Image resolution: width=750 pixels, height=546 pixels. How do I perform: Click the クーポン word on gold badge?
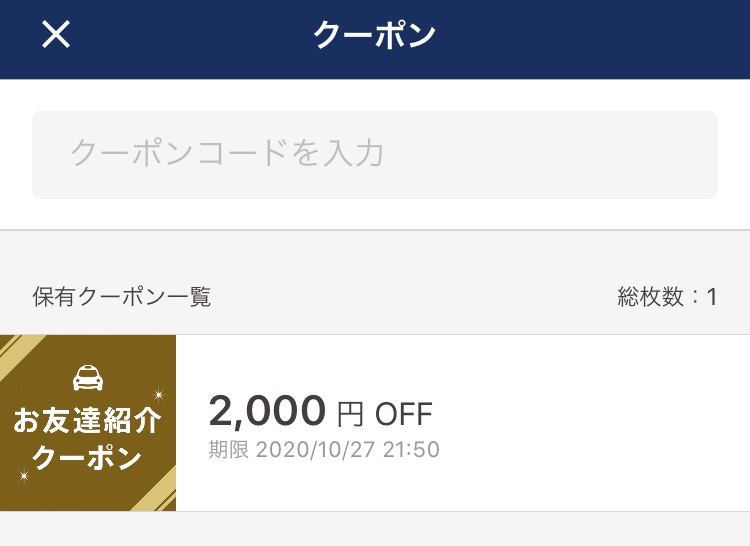point(87,458)
